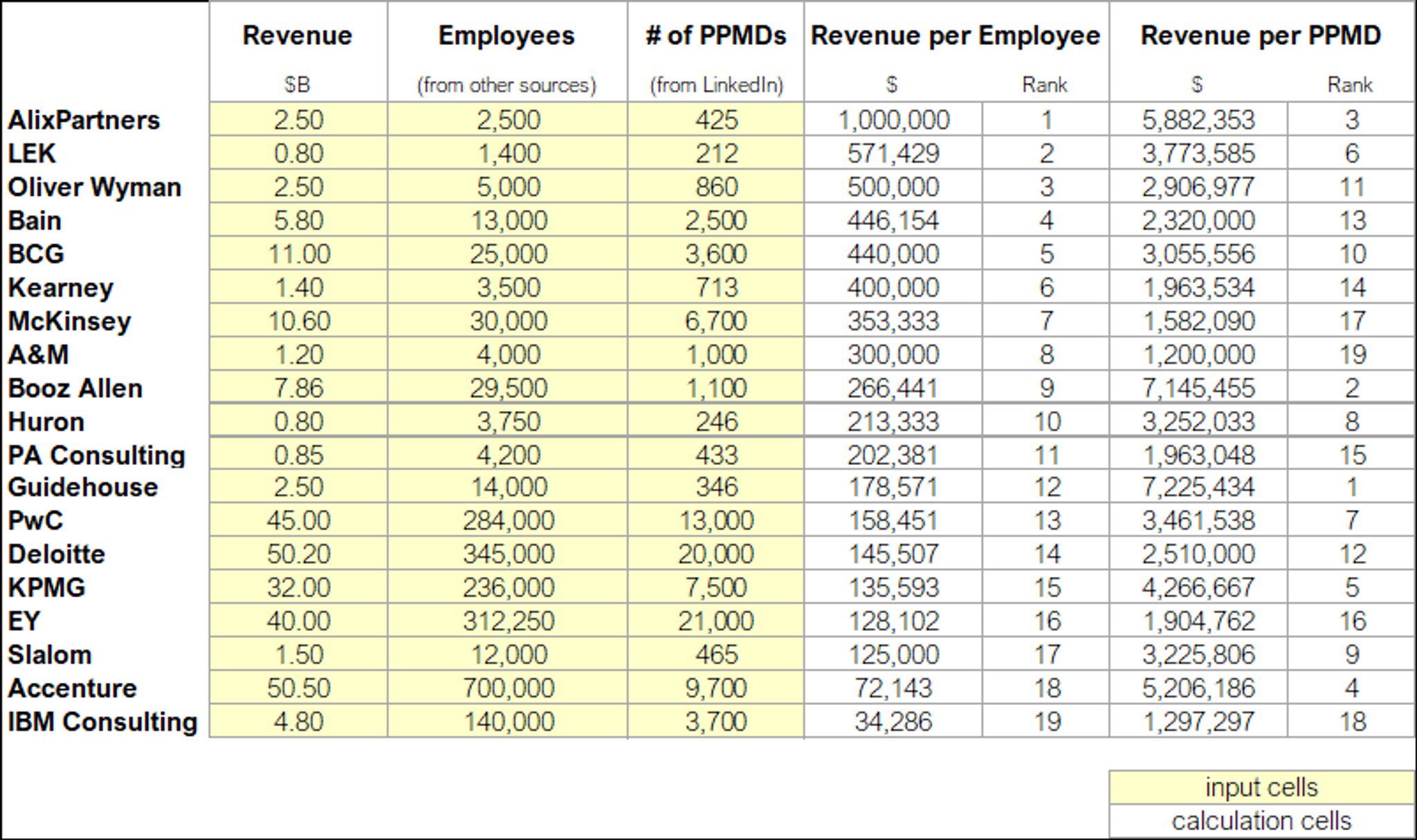
Task: Click A&M's PPMD count 1,000
Action: click(x=716, y=355)
